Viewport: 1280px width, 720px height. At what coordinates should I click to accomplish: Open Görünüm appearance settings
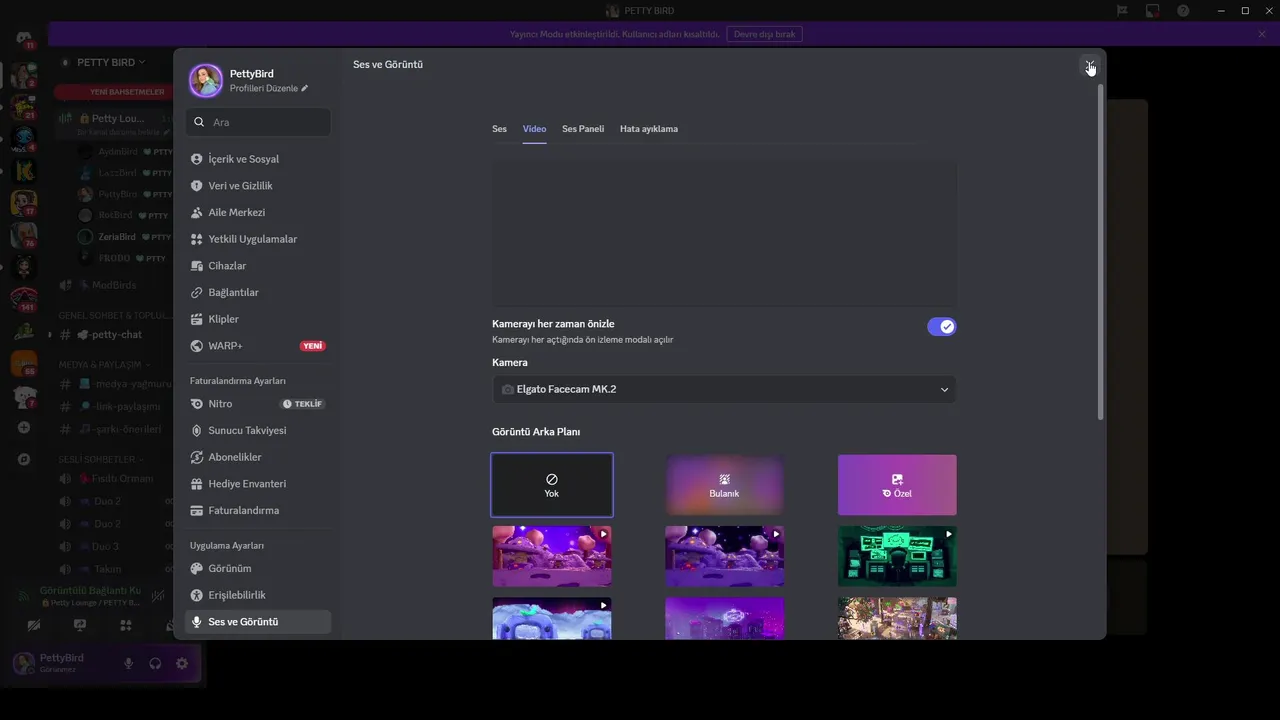click(257, 568)
